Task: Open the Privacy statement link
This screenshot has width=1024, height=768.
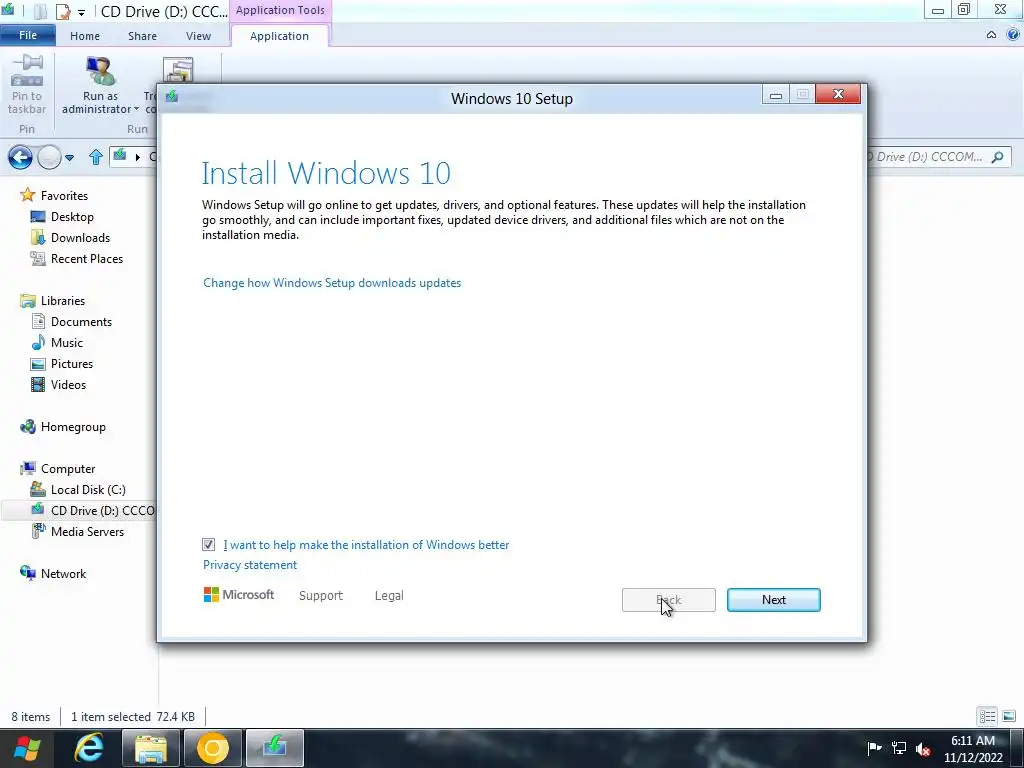Action: tap(249, 565)
